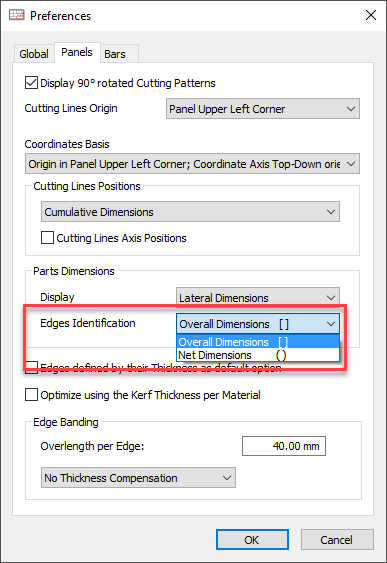Click the Overlength per Edge label
Screen dimensions: 387x563
[92, 446]
